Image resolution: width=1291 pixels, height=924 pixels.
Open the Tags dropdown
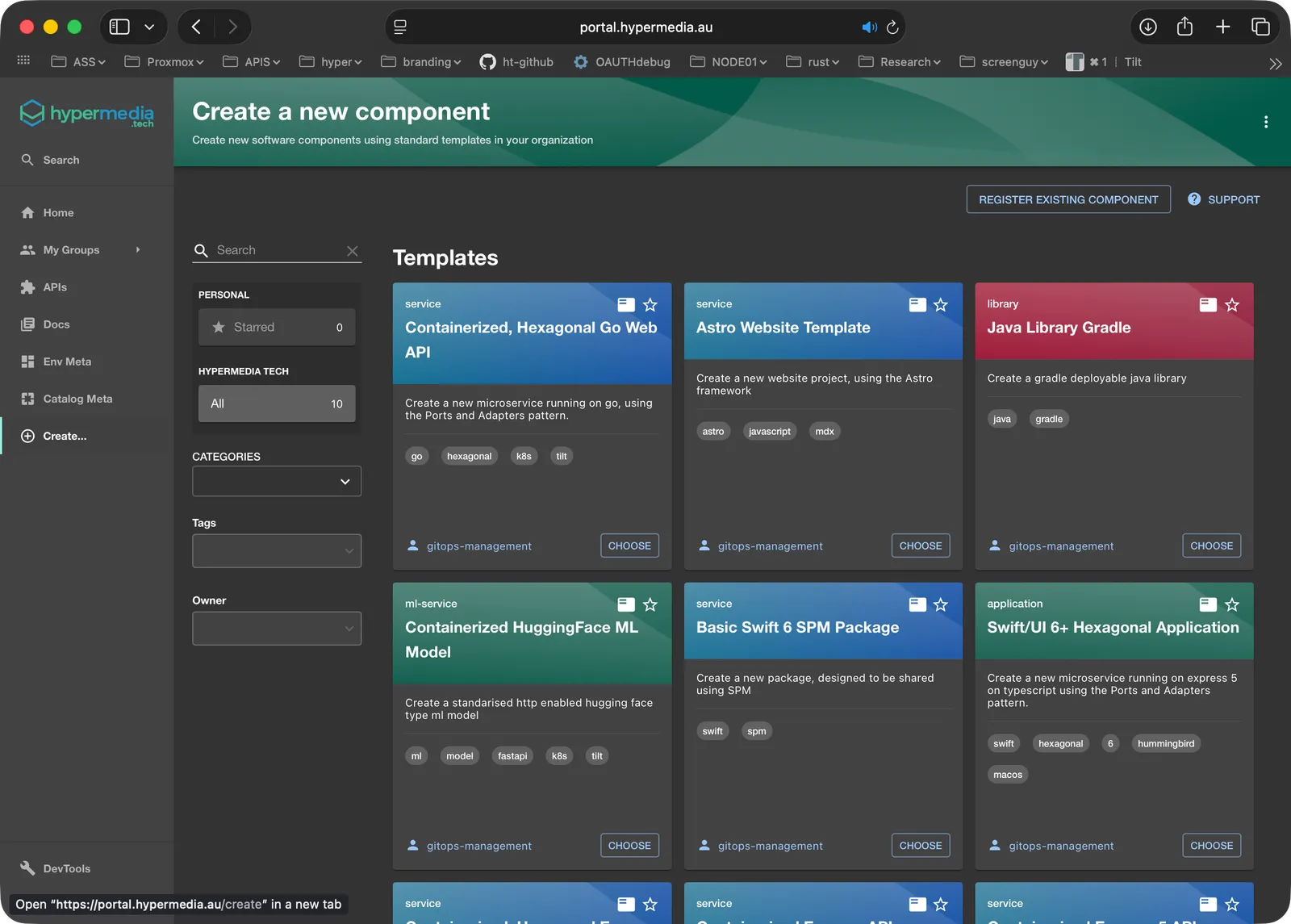click(x=277, y=551)
